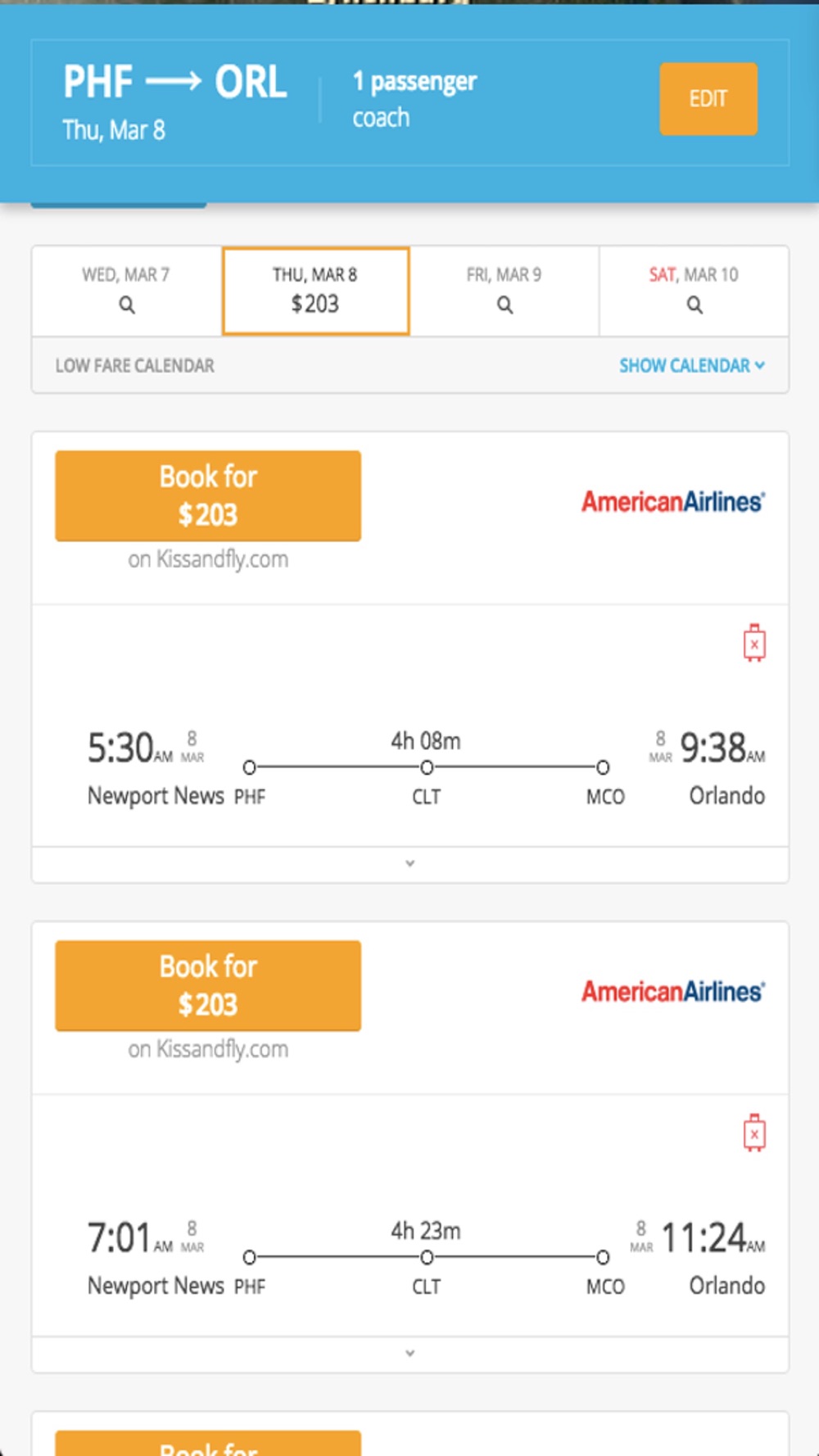
Task: Switch to the Sat, Mar 10 date tab
Action: point(694,291)
